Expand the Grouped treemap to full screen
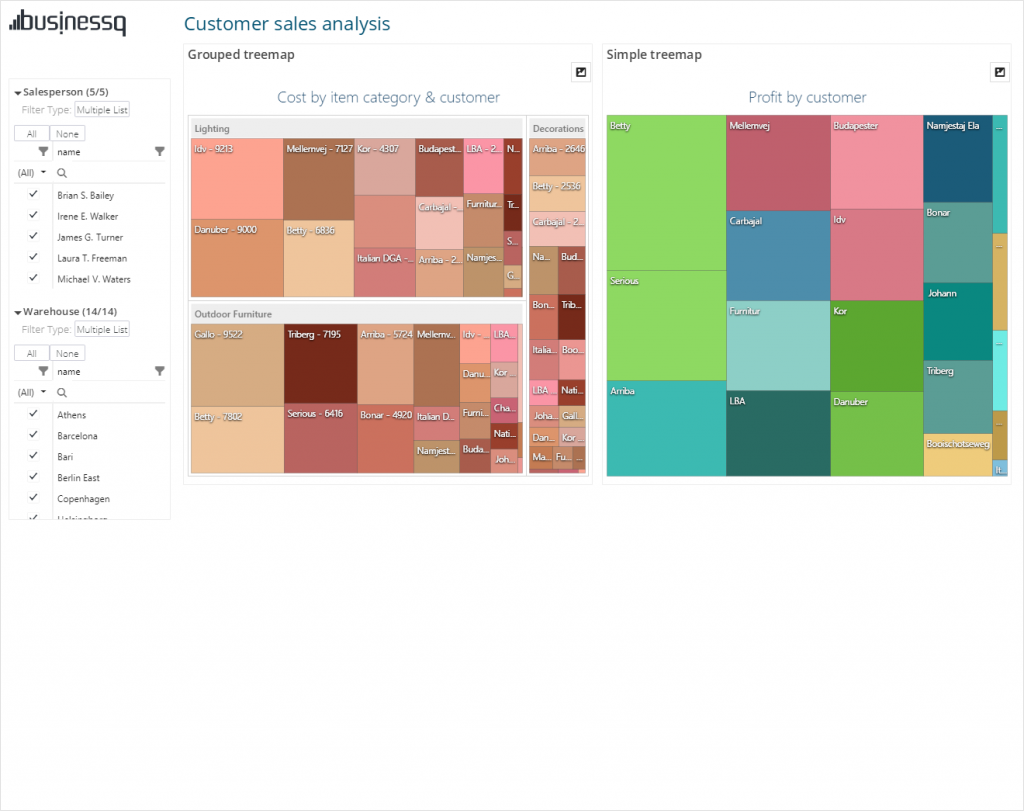The width and height of the screenshot is (1024, 811). coord(581,71)
